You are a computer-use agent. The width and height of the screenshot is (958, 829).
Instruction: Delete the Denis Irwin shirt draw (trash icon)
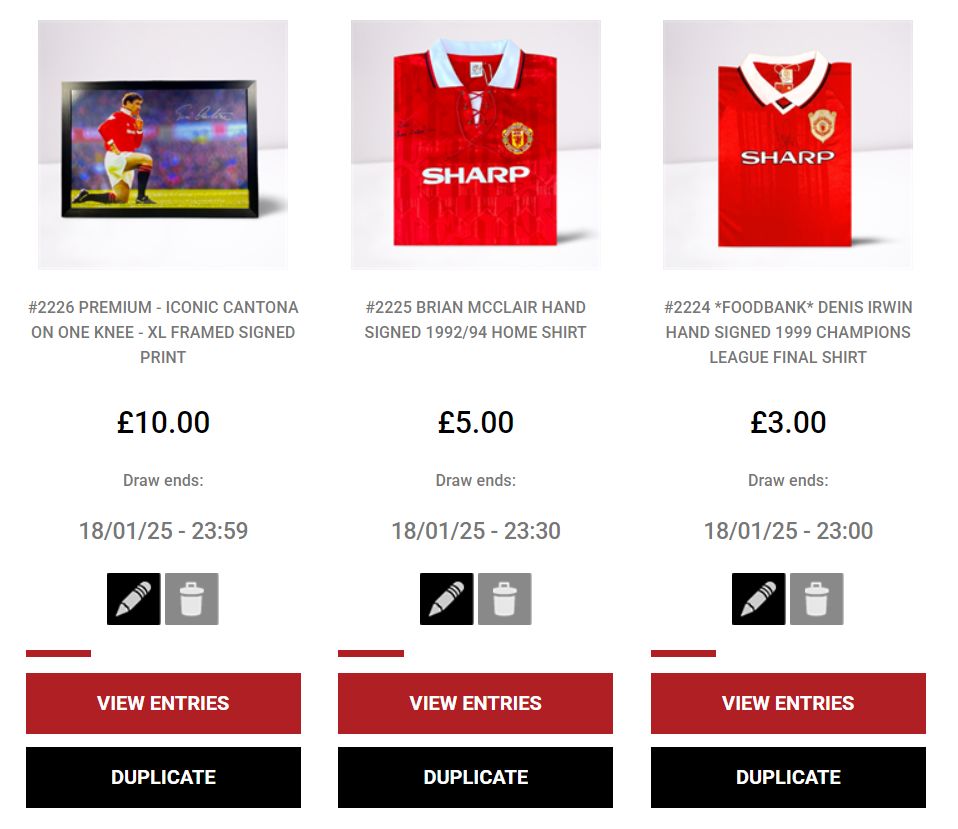click(817, 599)
